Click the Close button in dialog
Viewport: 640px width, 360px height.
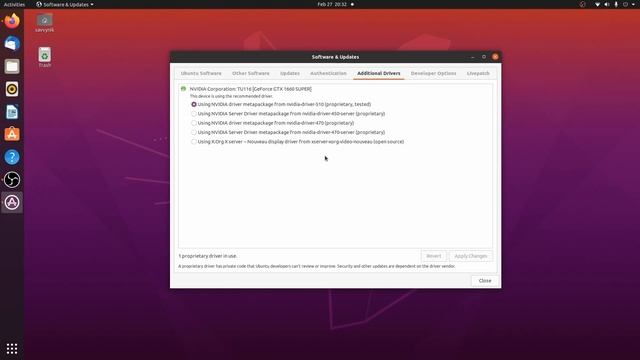(x=485, y=281)
